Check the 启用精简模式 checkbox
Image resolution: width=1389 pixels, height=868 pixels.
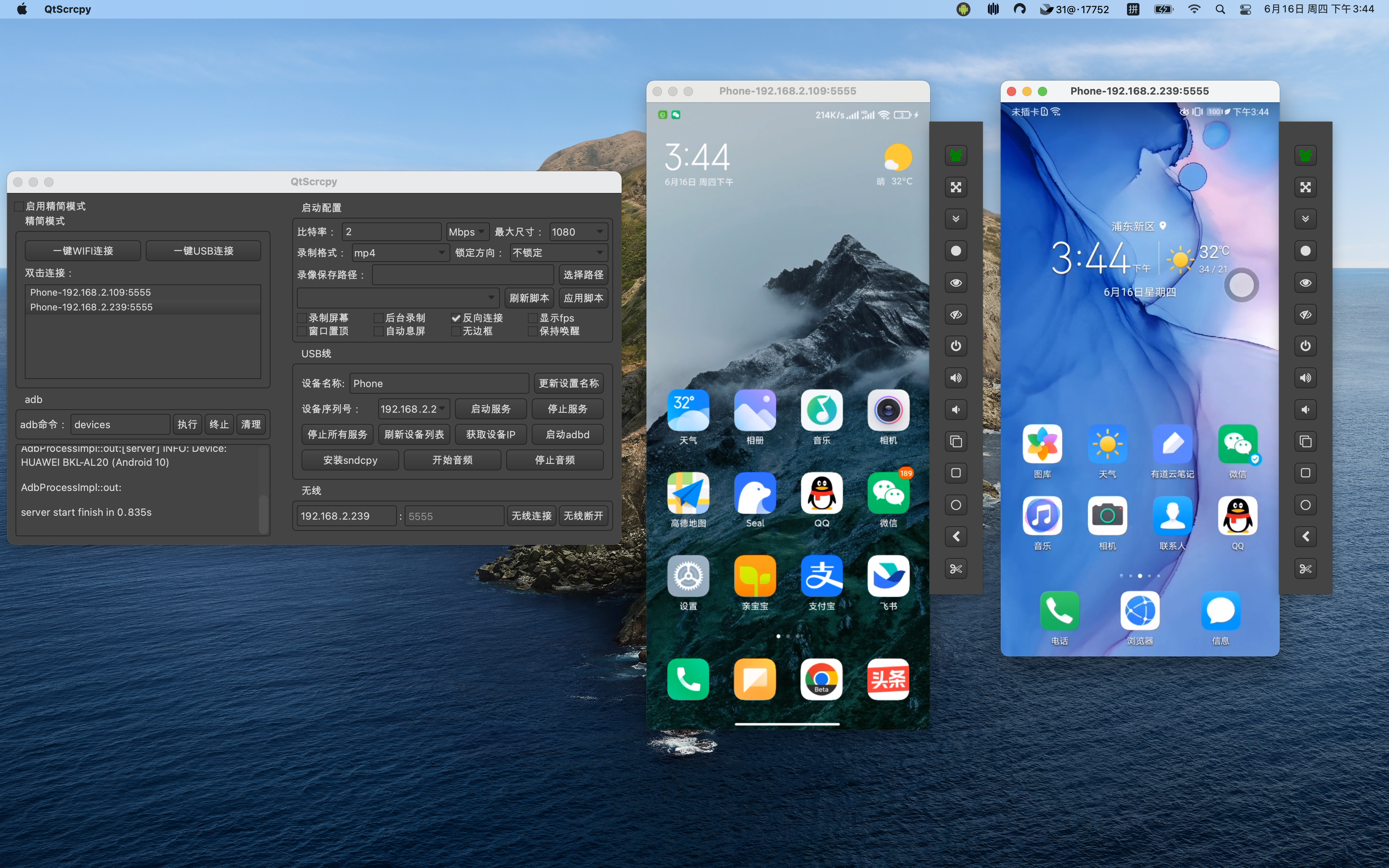19,206
